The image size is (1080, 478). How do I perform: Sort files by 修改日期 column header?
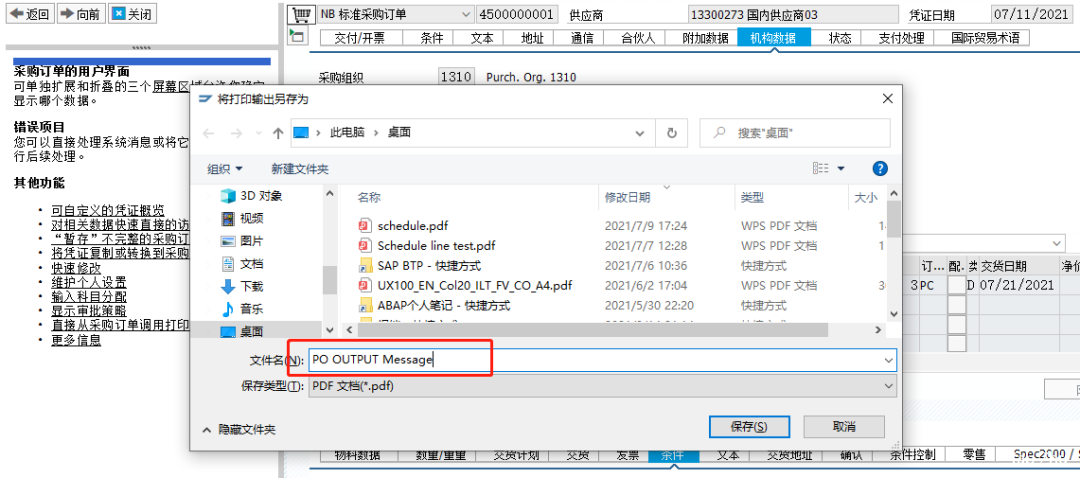pyautogui.click(x=627, y=197)
